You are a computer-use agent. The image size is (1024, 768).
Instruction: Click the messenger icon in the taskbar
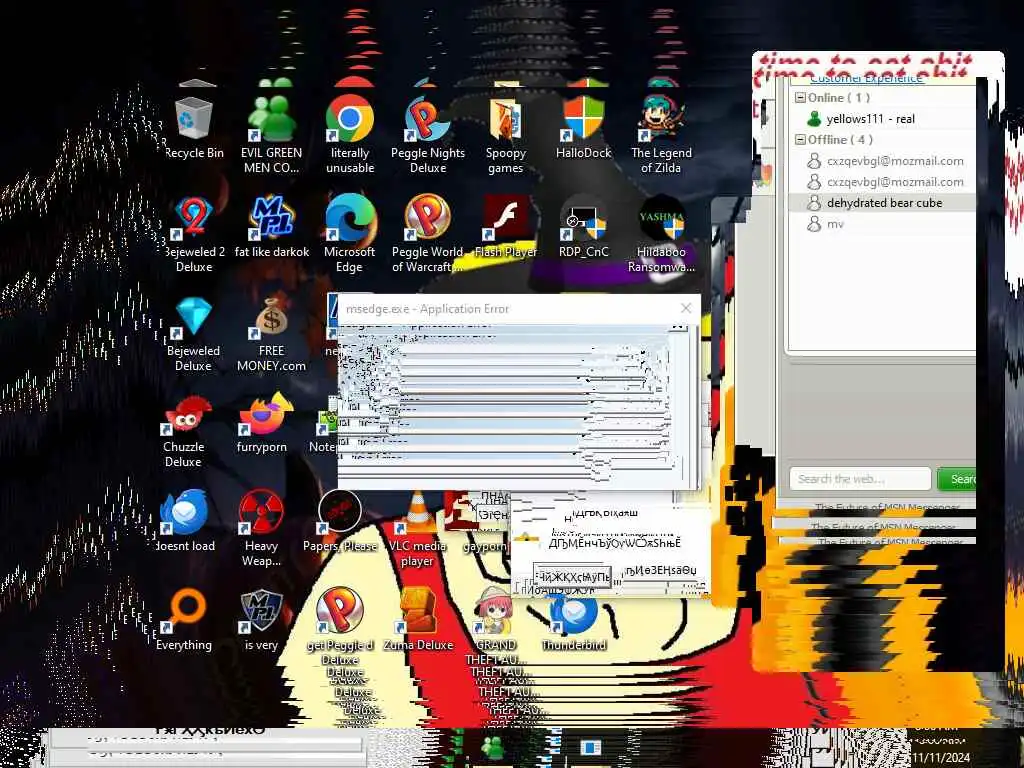click(x=492, y=747)
